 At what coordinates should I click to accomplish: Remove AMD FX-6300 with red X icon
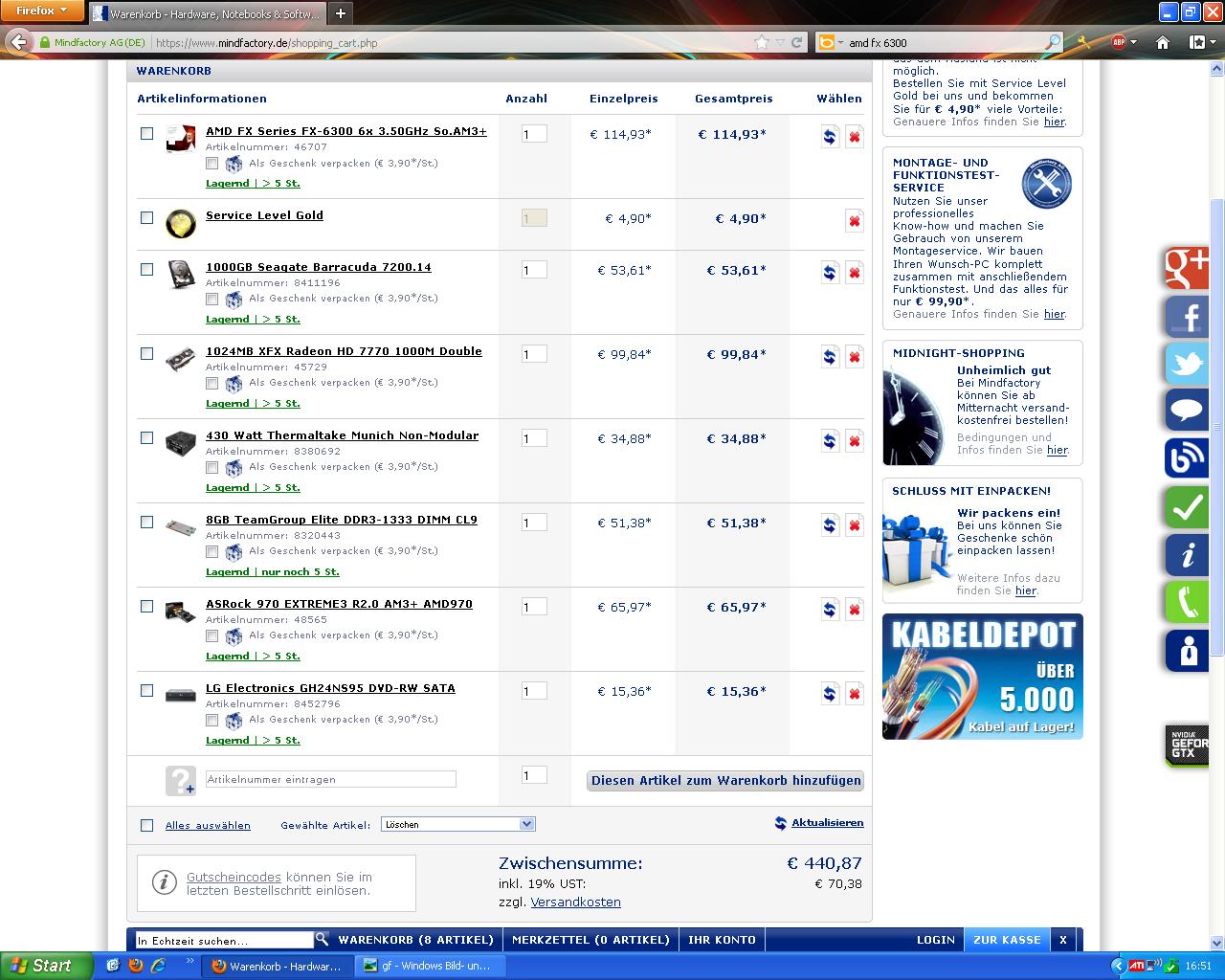pos(855,137)
